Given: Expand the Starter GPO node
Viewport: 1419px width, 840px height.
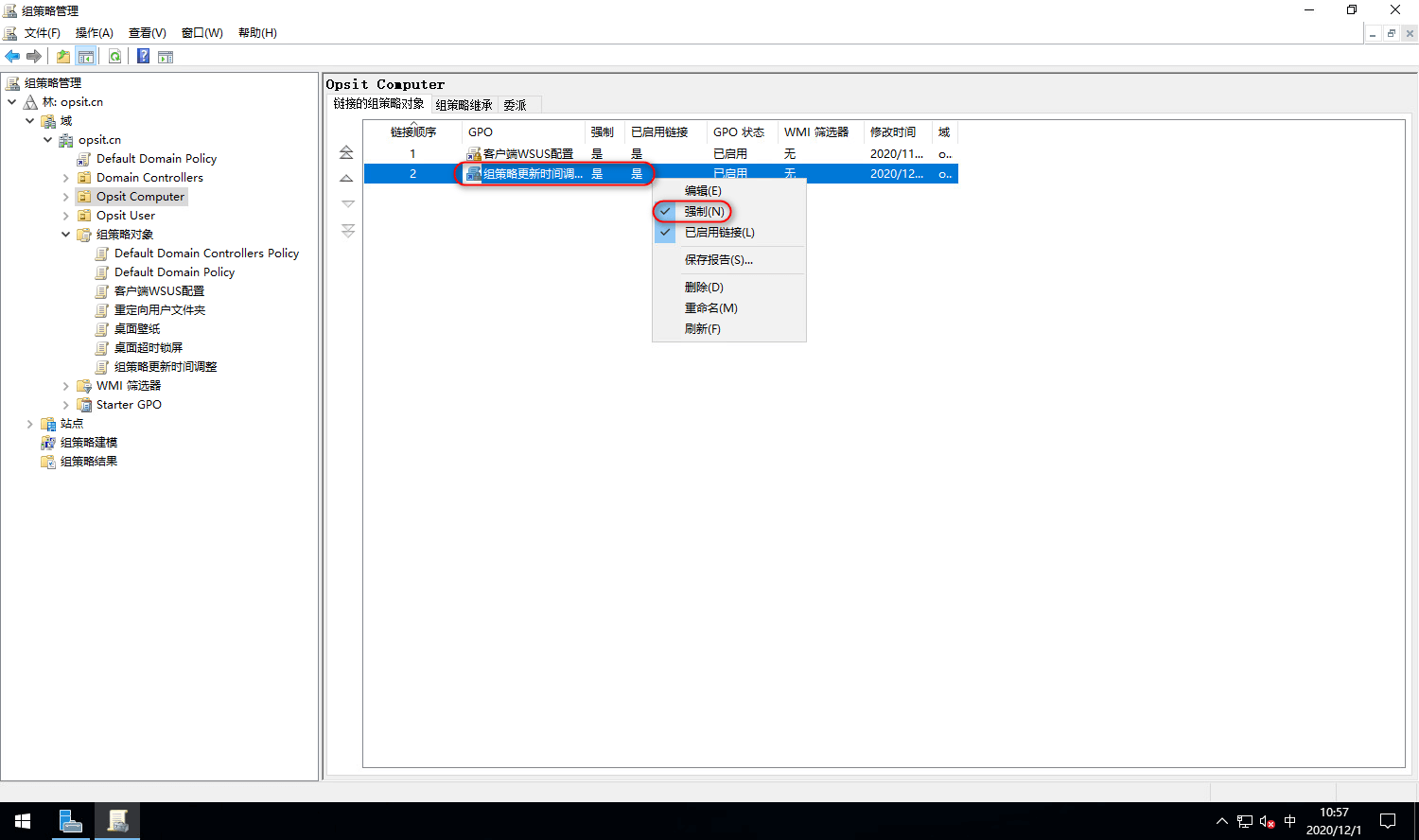Looking at the screenshot, I should 64,404.
